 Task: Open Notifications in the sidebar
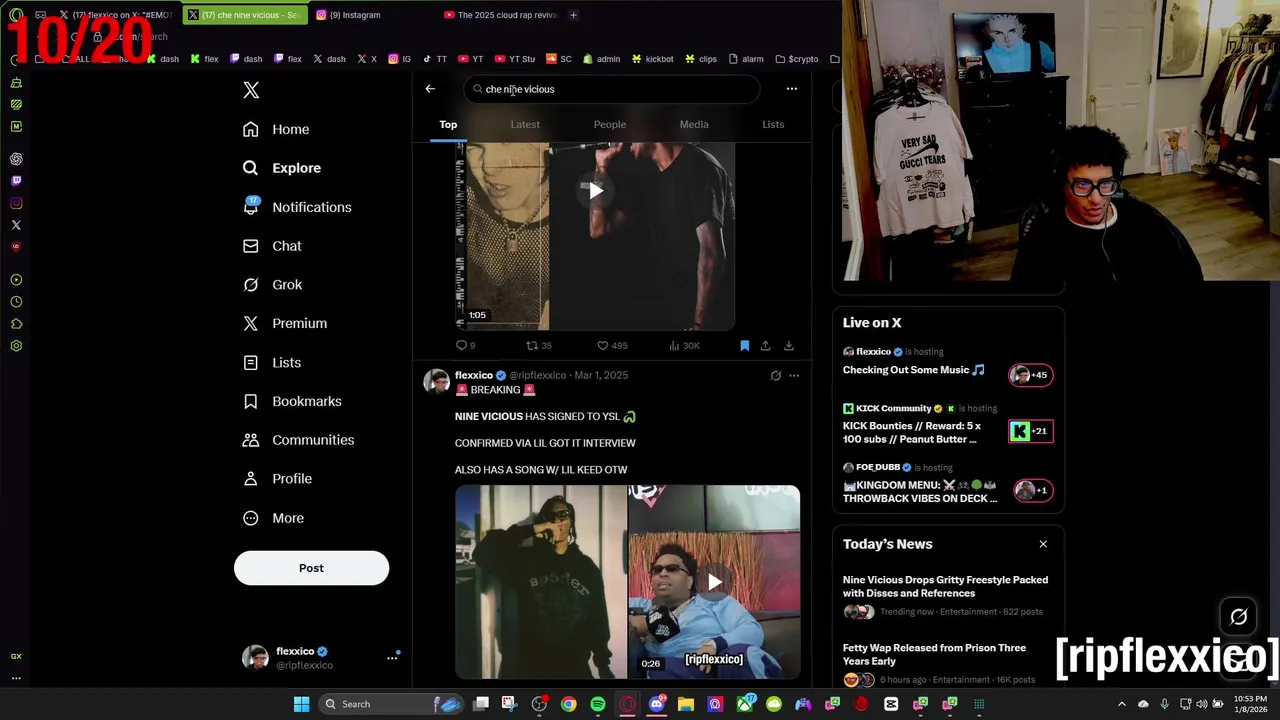click(298, 207)
